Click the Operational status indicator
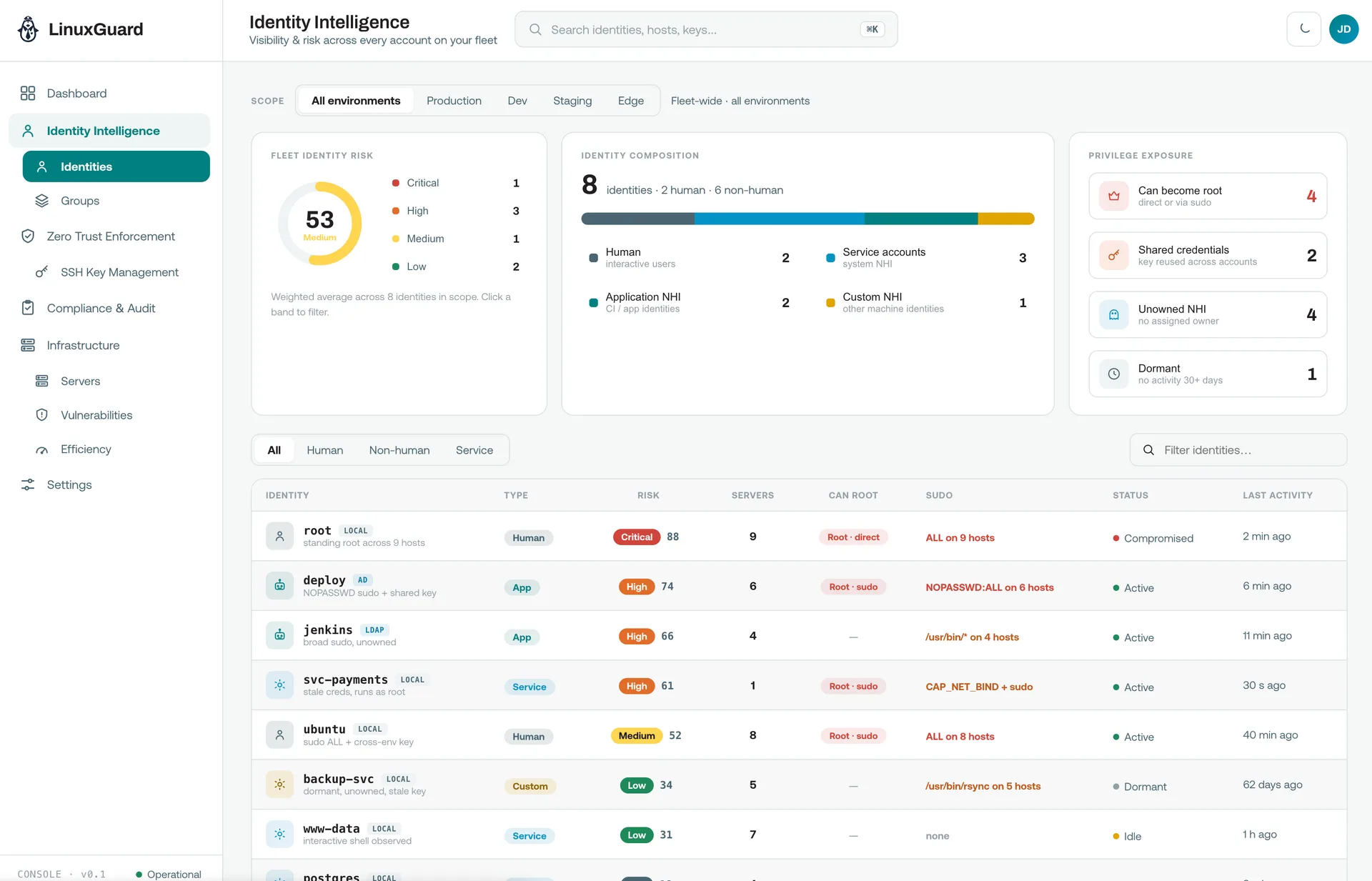The image size is (1372, 881). (169, 875)
